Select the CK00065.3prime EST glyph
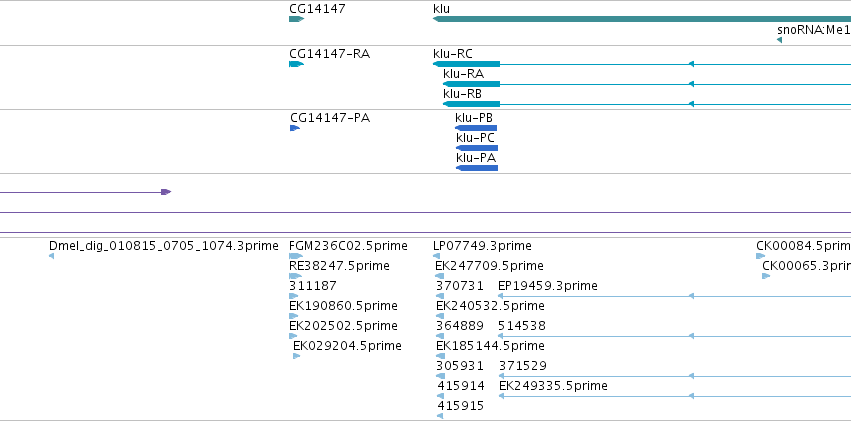Screen dimensions: 851x421 point(766,276)
